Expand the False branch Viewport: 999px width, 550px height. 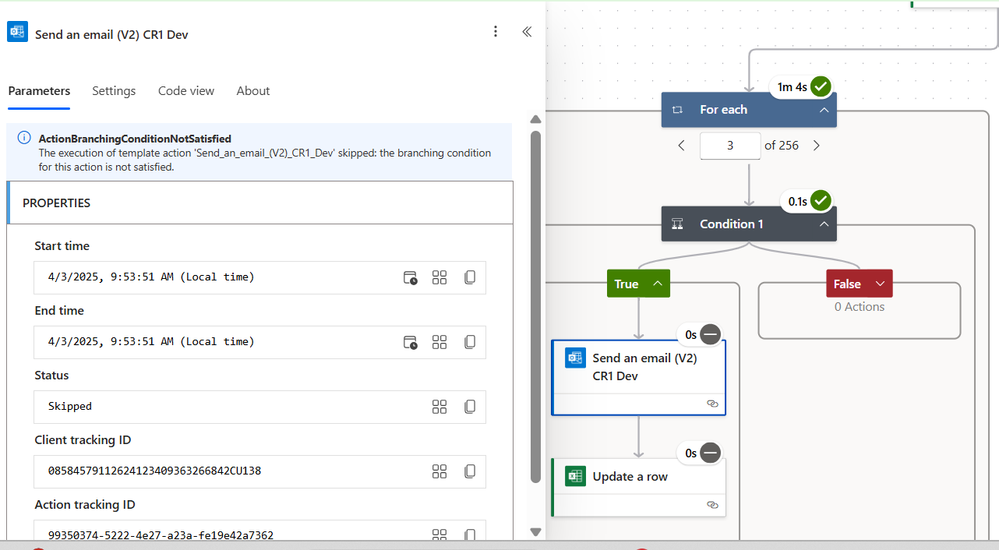880,284
